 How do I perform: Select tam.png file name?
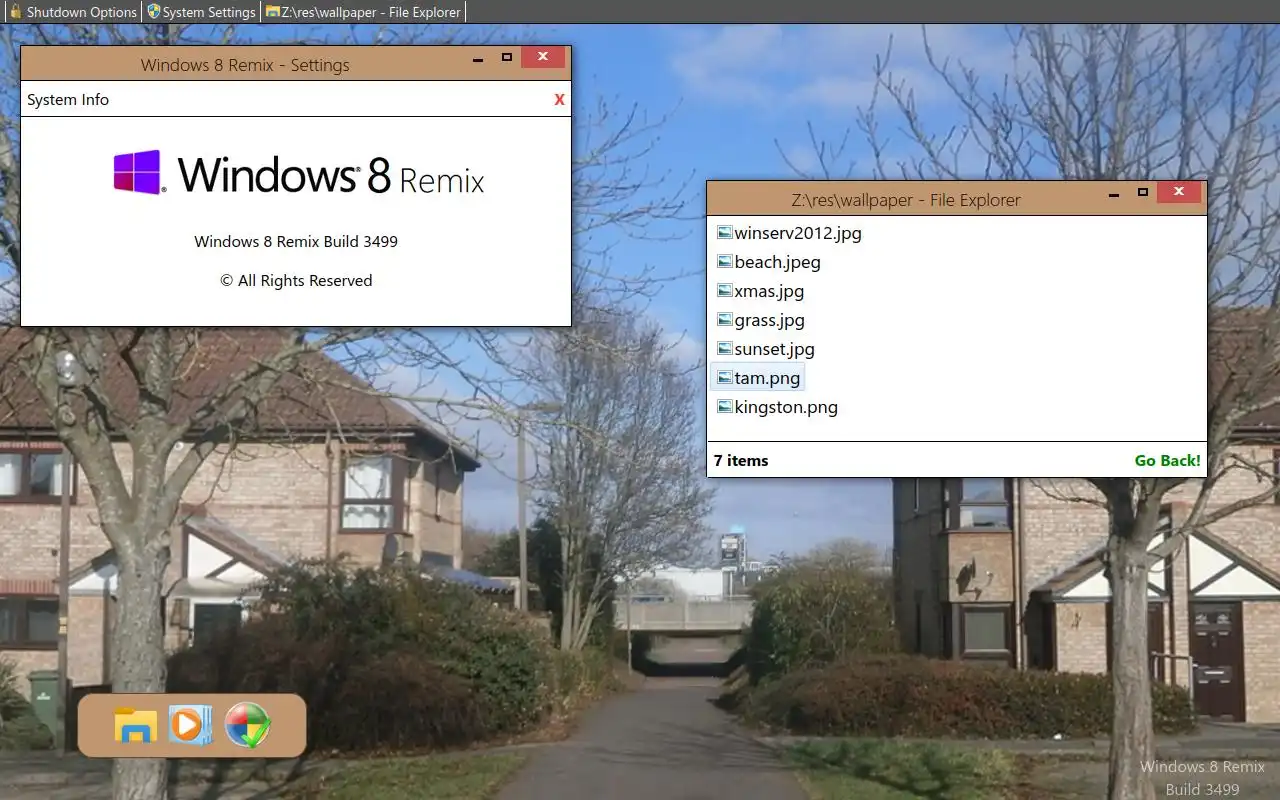coord(767,378)
